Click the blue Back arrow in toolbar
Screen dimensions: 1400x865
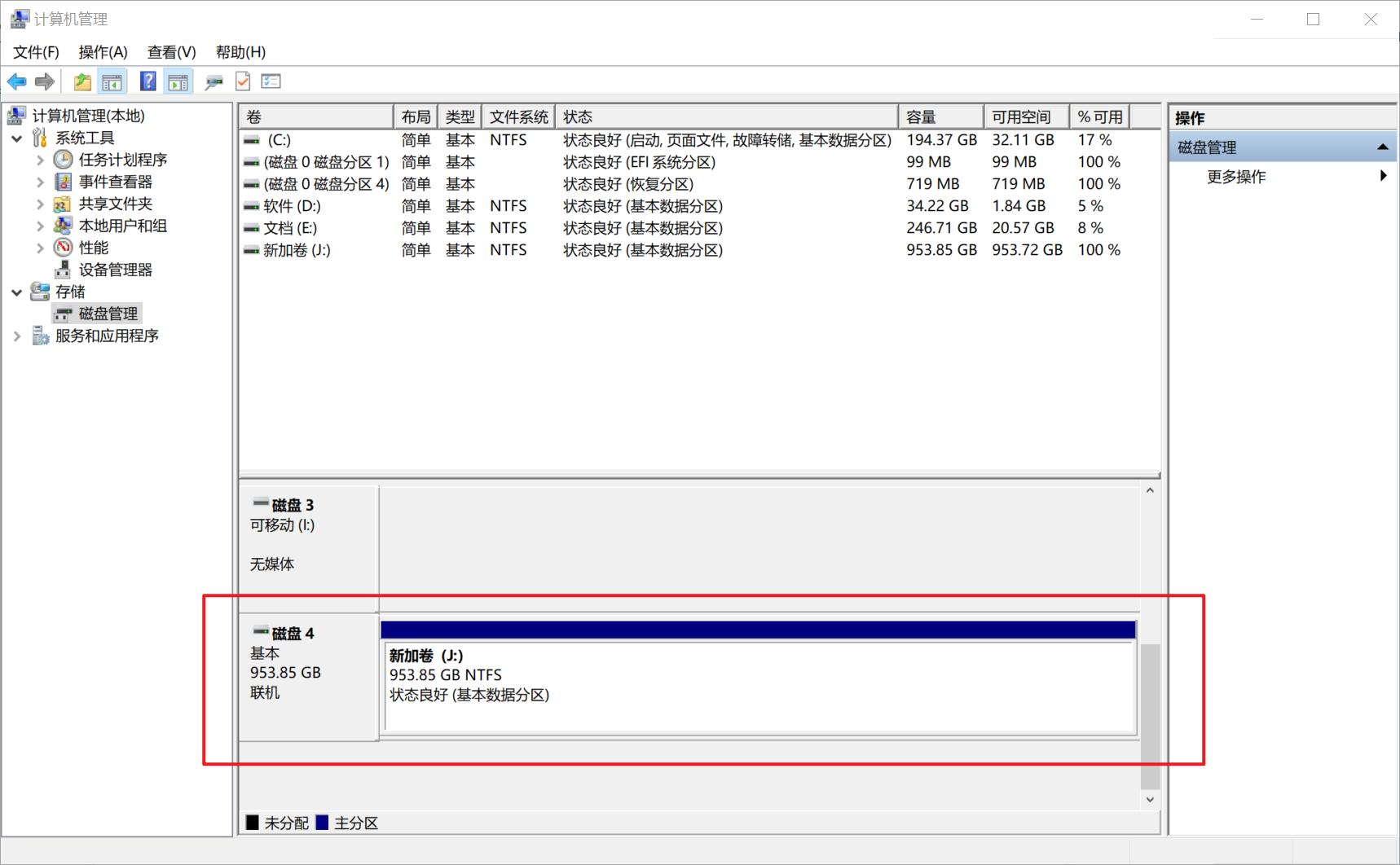coord(16,81)
